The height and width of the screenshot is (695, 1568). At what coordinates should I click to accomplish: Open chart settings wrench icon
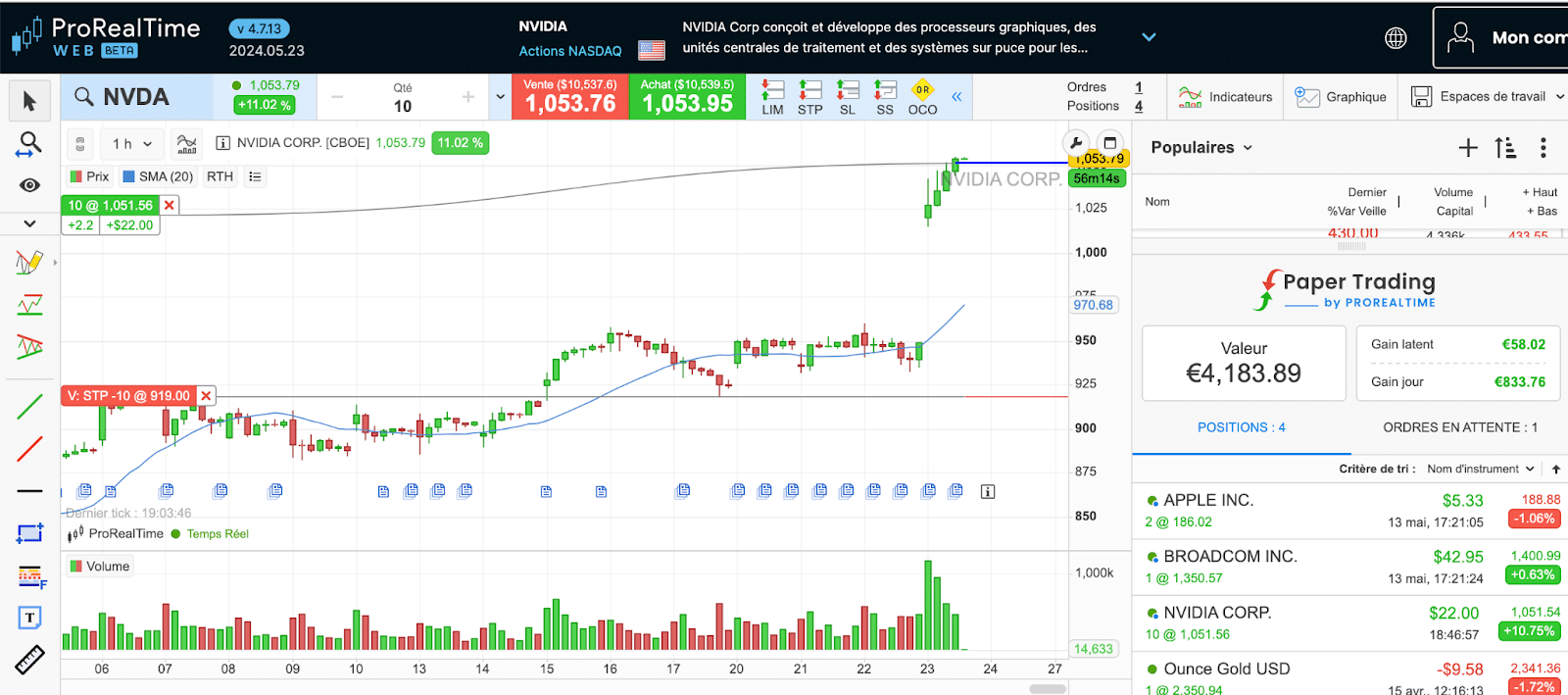pyautogui.click(x=1076, y=143)
